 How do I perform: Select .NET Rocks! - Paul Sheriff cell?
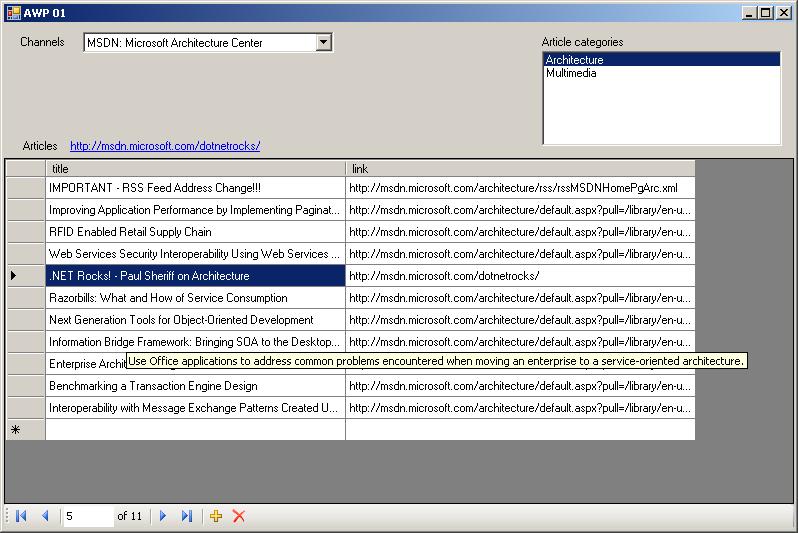[195, 275]
